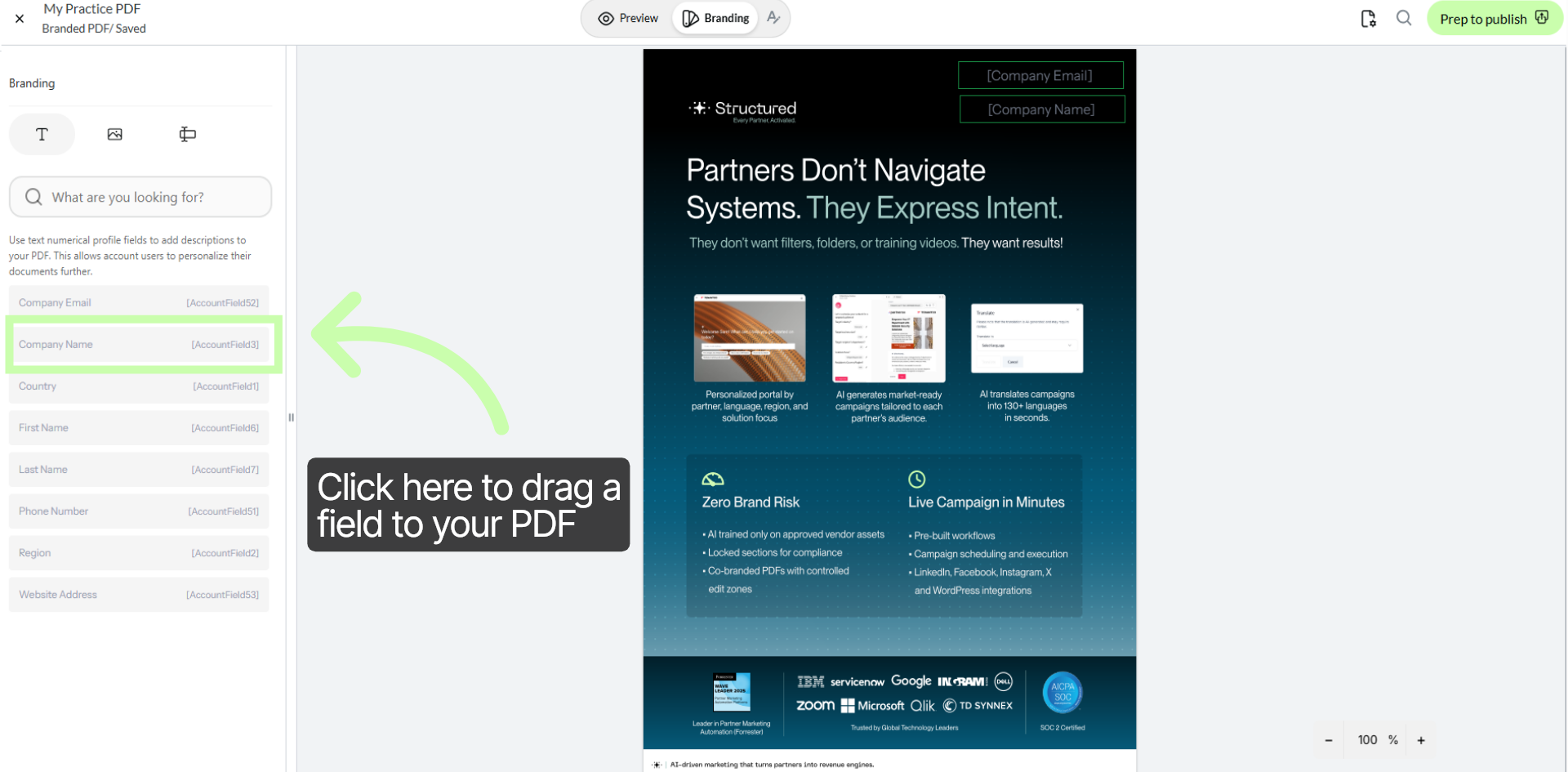Close the My Practice PDF editor
This screenshot has height=772, width=1568.
tap(20, 19)
